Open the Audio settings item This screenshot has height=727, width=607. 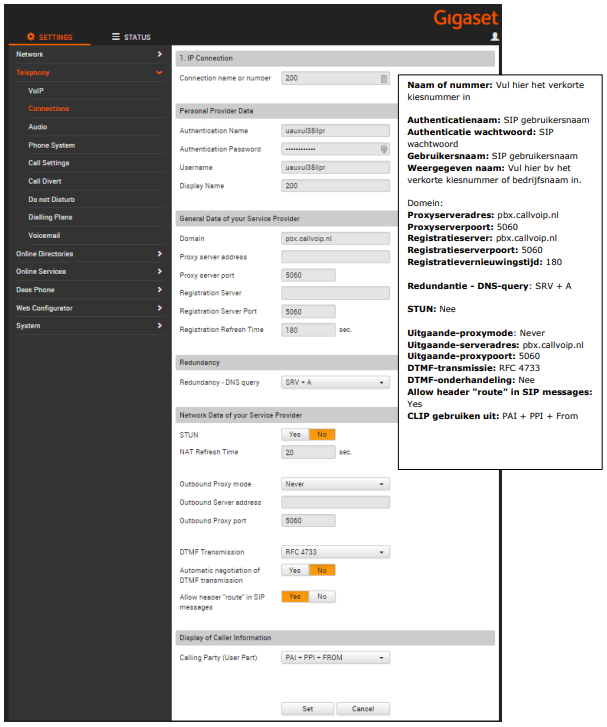pos(38,127)
